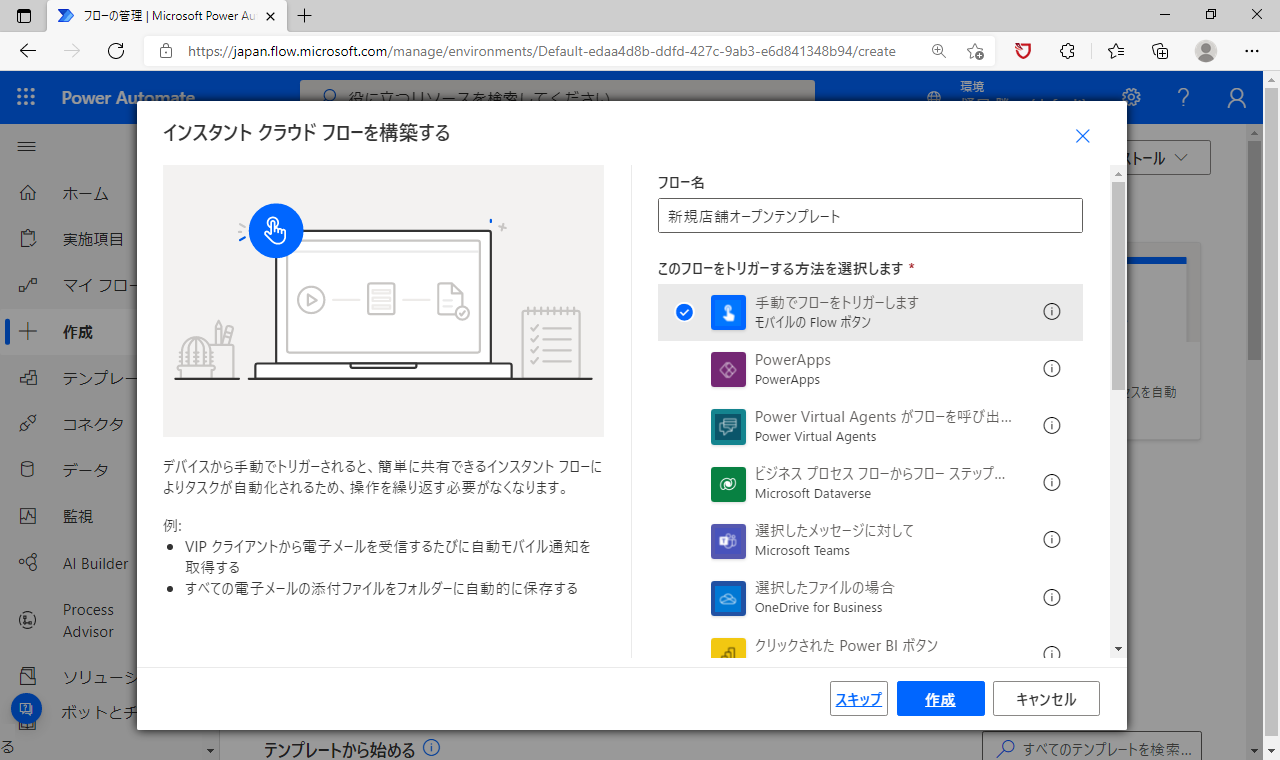The image size is (1280, 760).
Task: Toggle the hamburger navigation menu
Action: 27,146
